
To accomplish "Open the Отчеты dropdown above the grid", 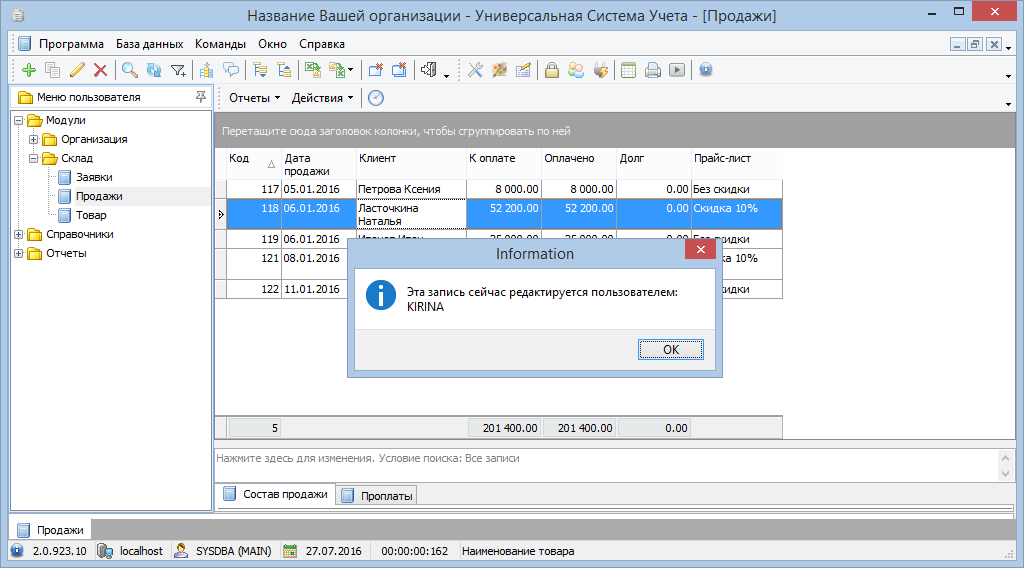I will point(254,98).
